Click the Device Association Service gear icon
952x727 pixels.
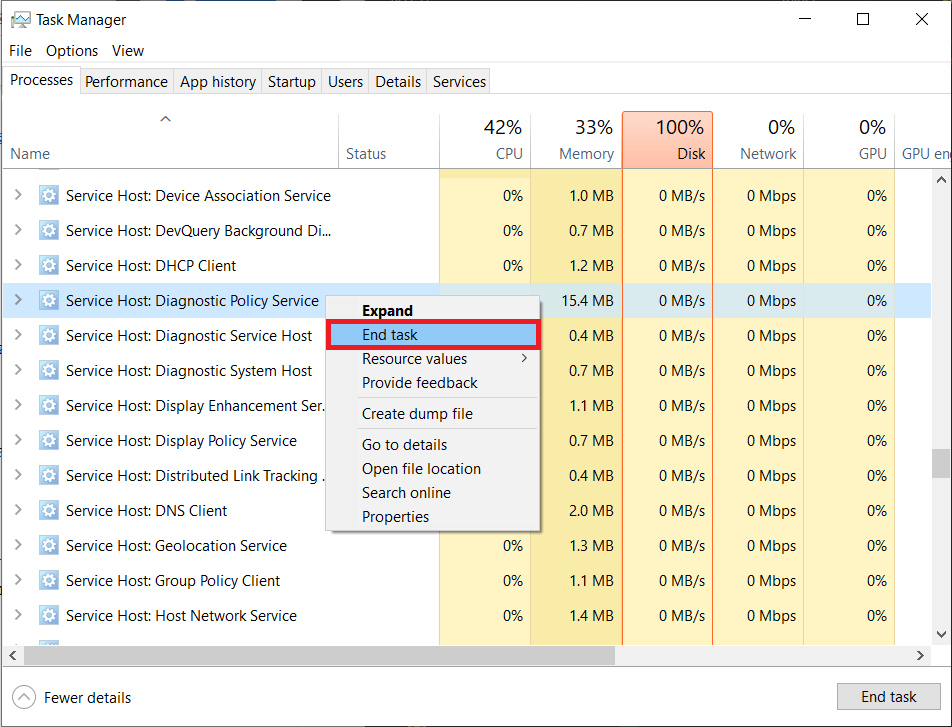click(49, 195)
